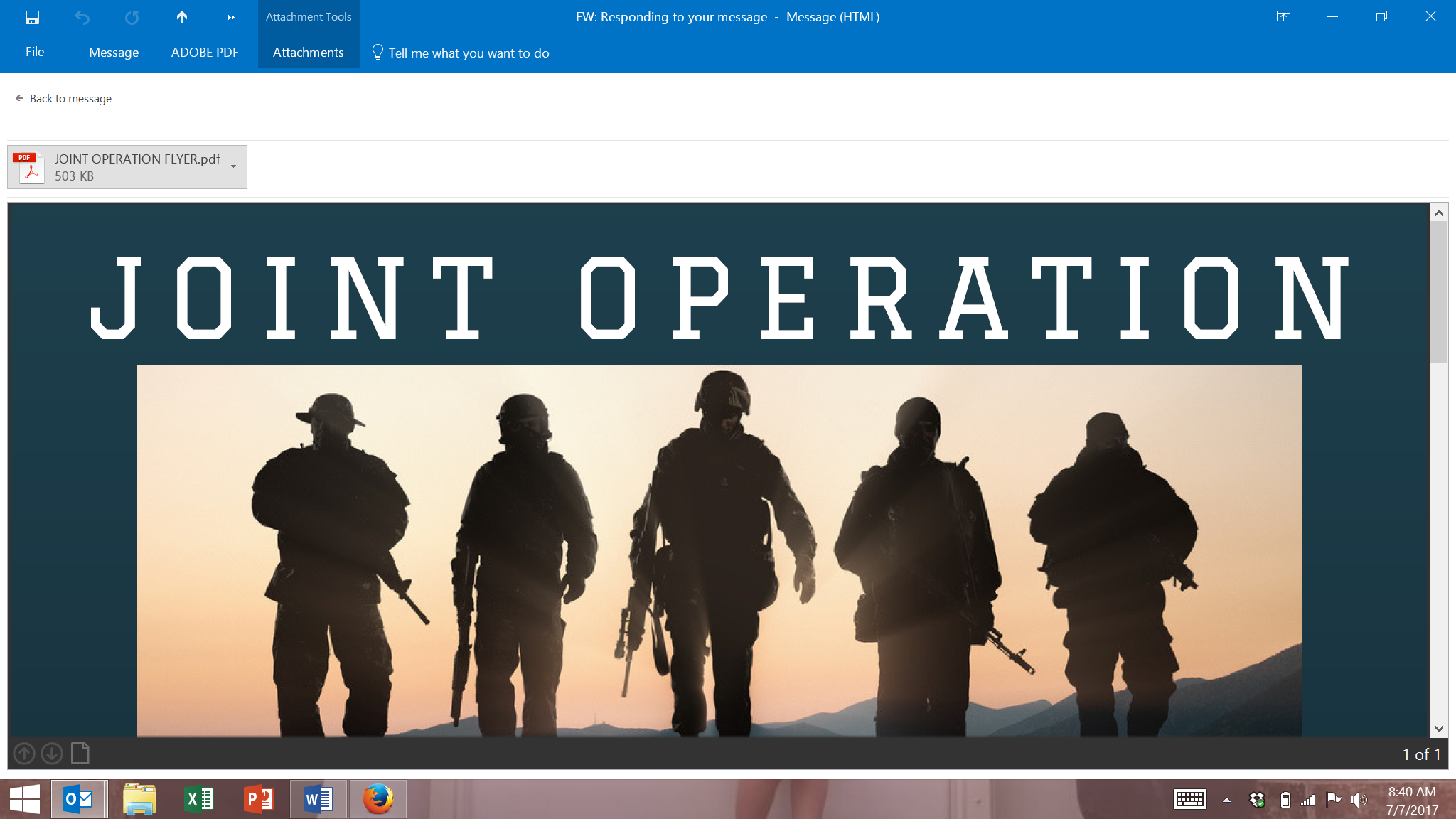
Task: Click the Tell me what you want field
Action: (x=469, y=53)
